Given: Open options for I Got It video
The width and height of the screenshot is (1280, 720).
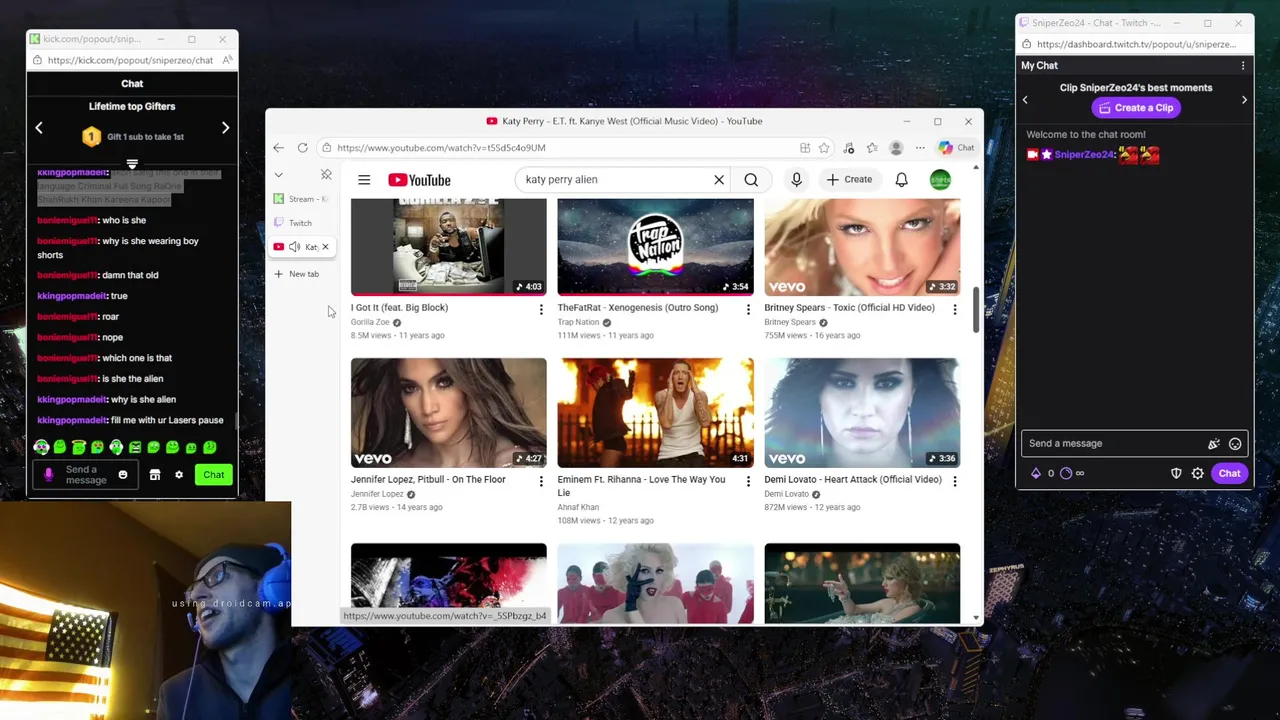Looking at the screenshot, I should click(x=541, y=310).
